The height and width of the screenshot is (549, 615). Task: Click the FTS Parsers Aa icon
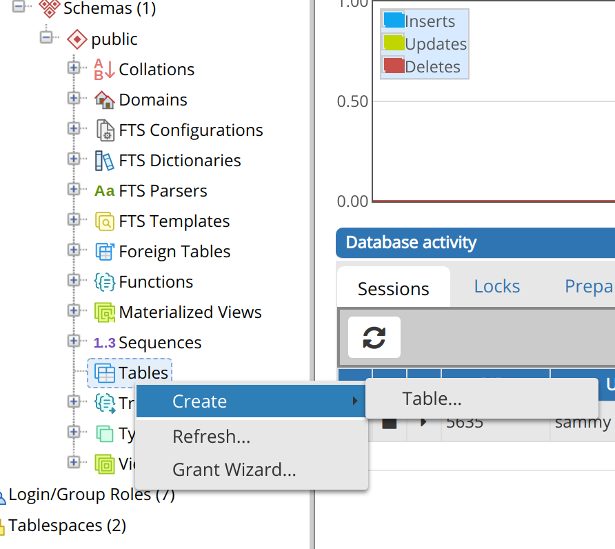tap(104, 191)
